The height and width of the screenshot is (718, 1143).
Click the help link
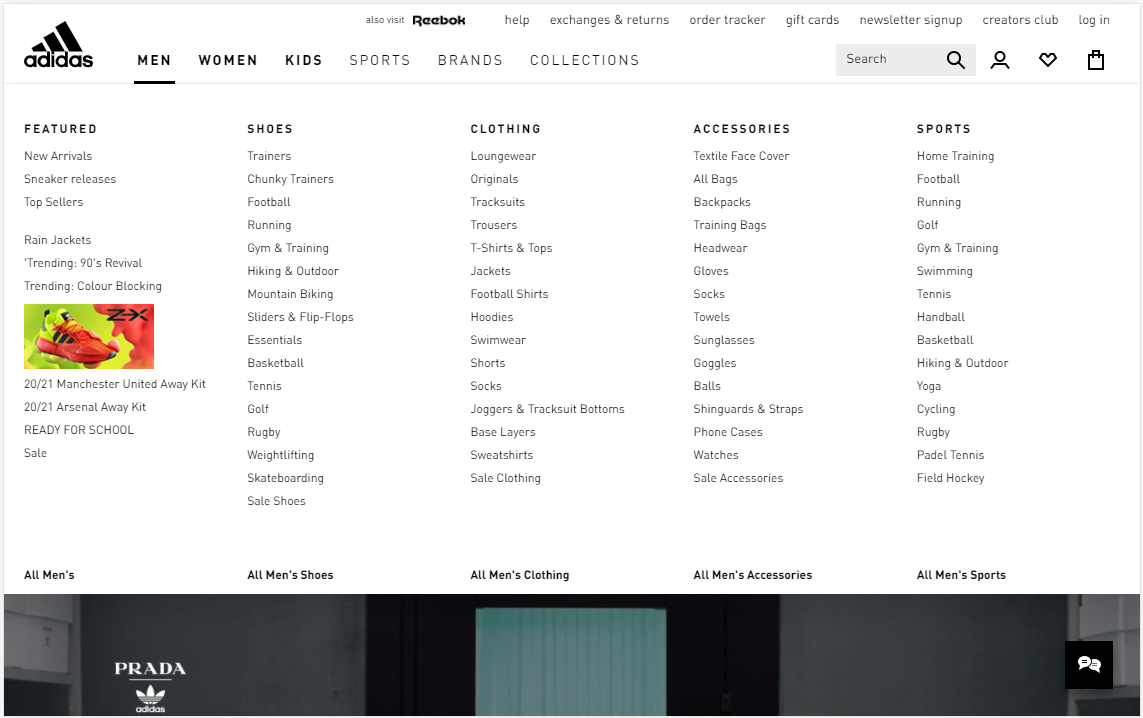(517, 20)
